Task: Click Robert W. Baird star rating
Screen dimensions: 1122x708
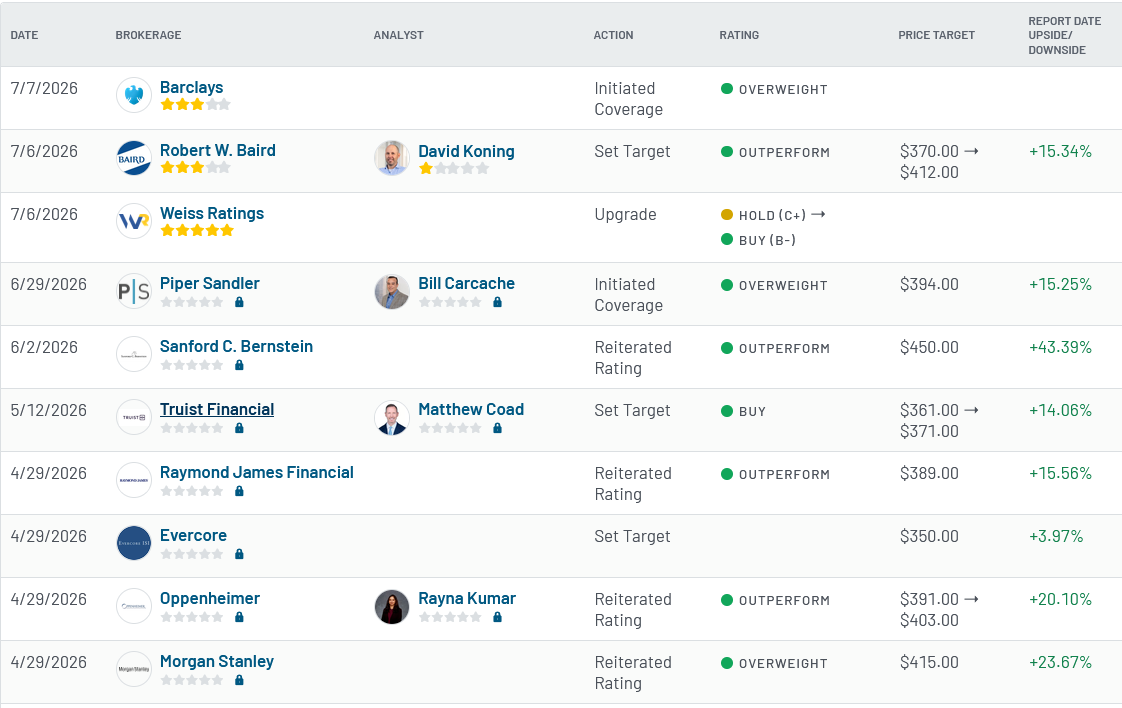Action: 195,168
